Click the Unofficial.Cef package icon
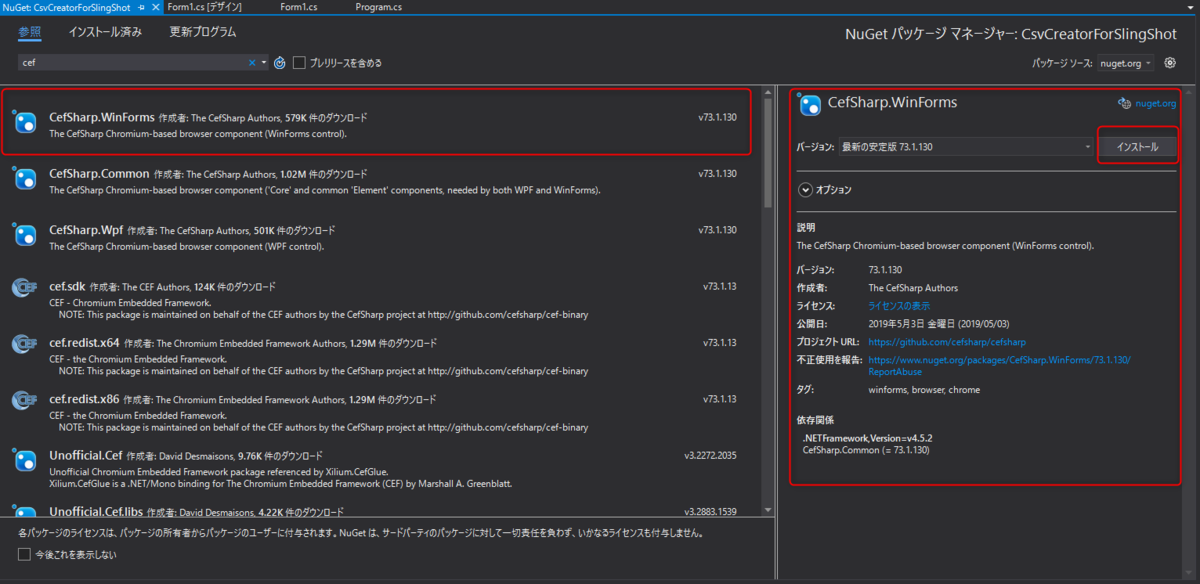Screen dimensions: 1200x584 click(x=25, y=461)
